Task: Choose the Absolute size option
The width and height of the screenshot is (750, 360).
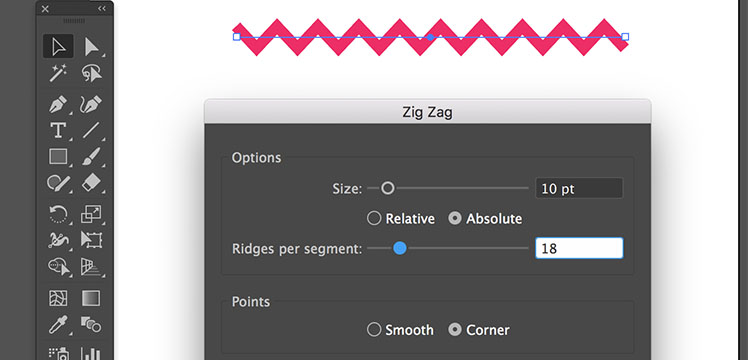Action: pyautogui.click(x=485, y=218)
